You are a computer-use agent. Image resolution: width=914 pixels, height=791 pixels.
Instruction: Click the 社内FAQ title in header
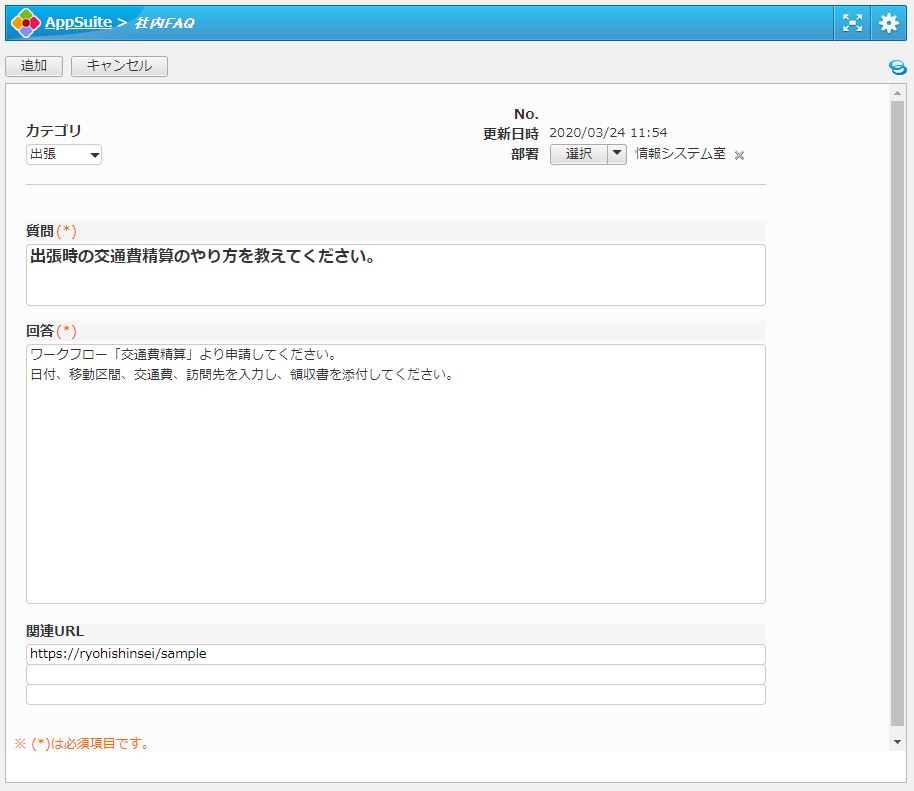(164, 22)
